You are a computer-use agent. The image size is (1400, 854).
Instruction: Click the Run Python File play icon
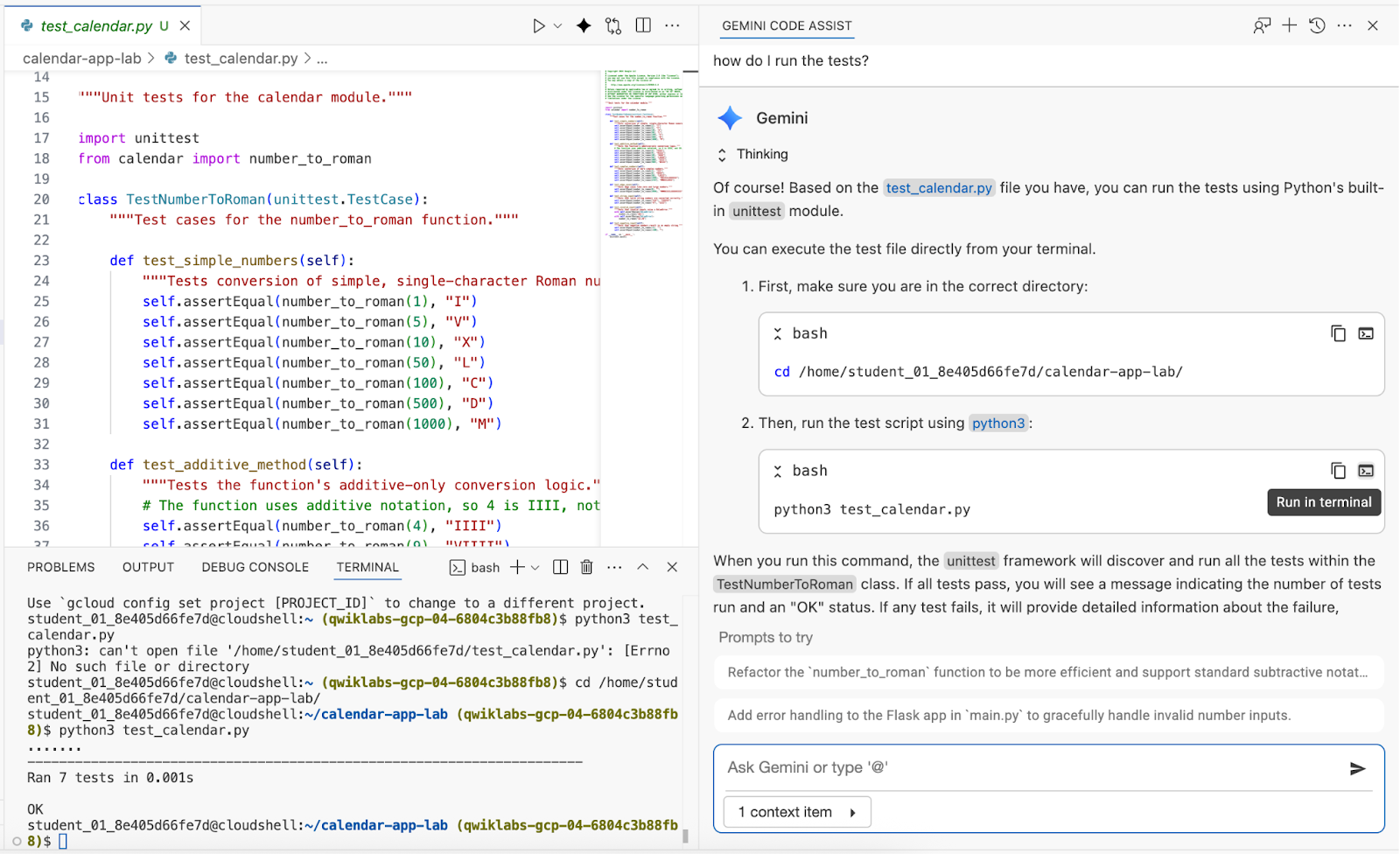(x=539, y=26)
